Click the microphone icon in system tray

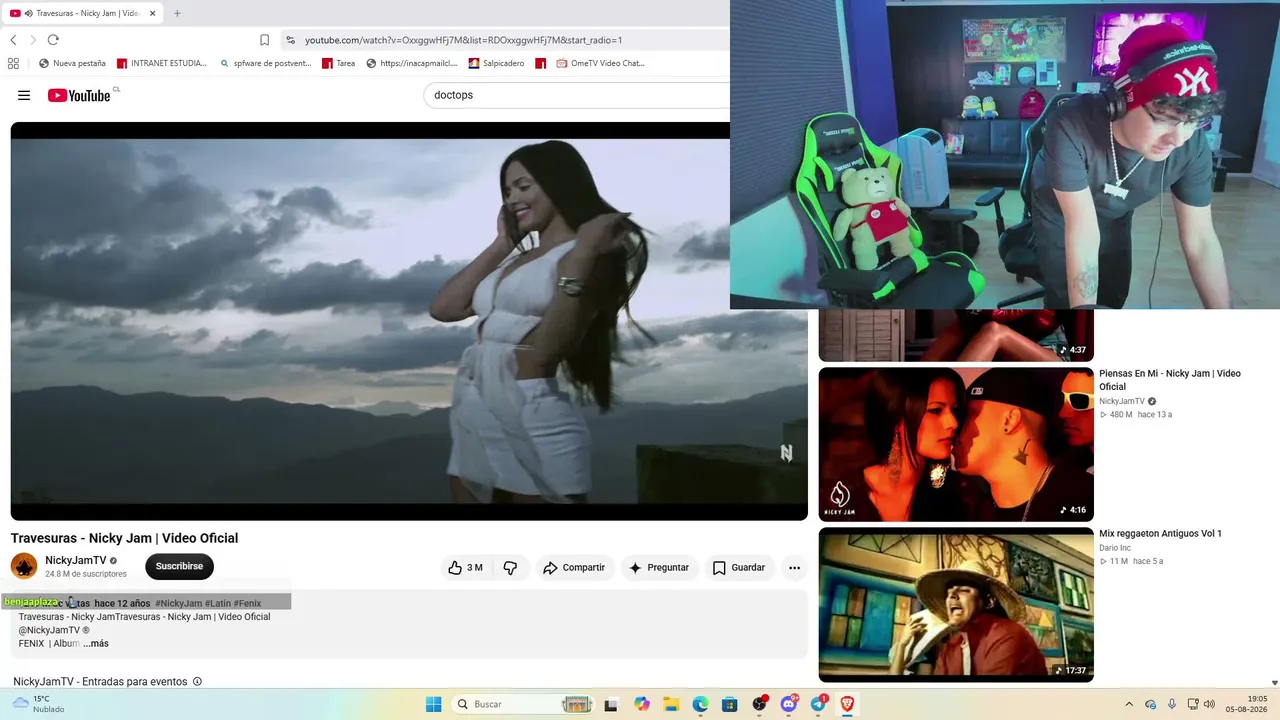coord(1171,704)
